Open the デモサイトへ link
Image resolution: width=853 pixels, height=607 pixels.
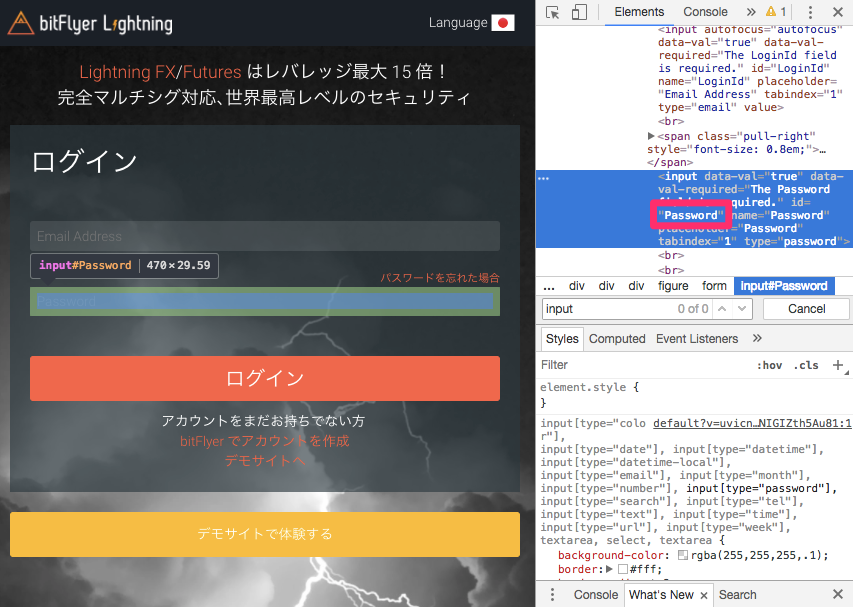click(265, 461)
